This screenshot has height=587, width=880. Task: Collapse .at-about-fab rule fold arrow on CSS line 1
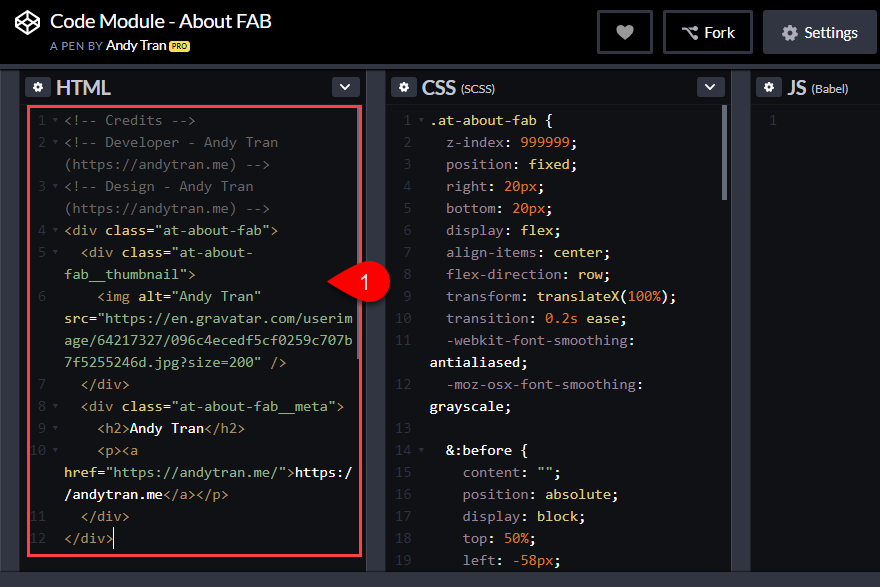click(421, 120)
